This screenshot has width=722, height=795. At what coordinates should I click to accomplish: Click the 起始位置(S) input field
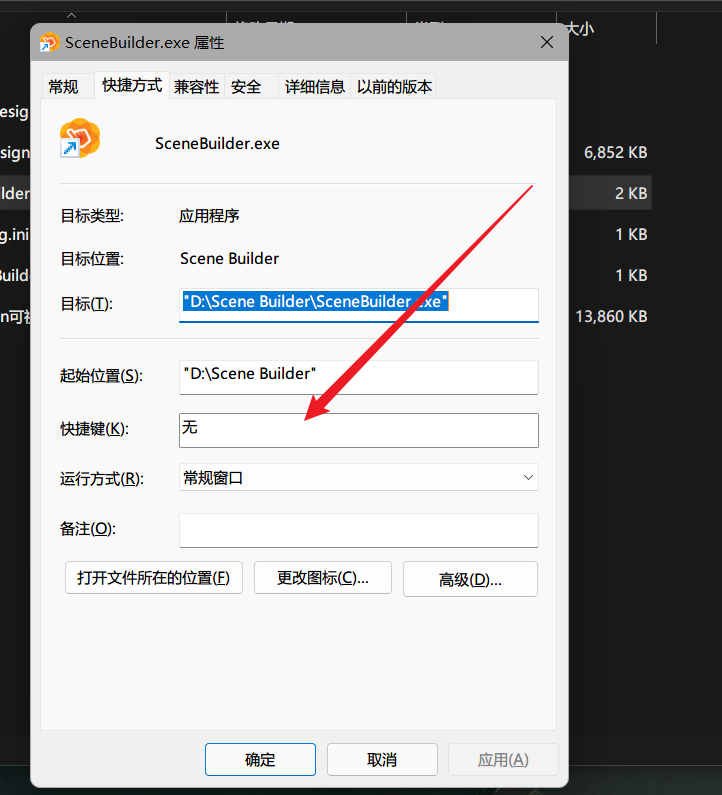click(x=358, y=377)
